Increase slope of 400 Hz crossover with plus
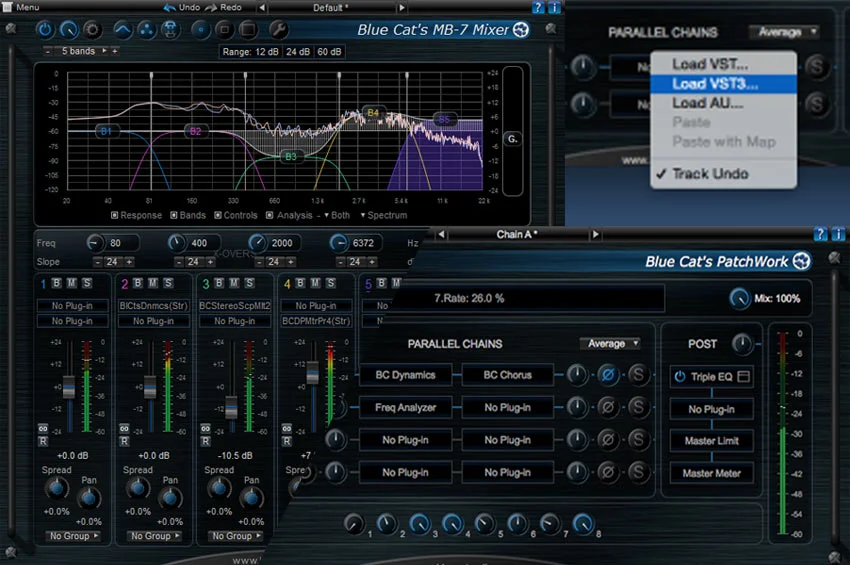Viewport: 850px width, 565px height. coord(210,262)
